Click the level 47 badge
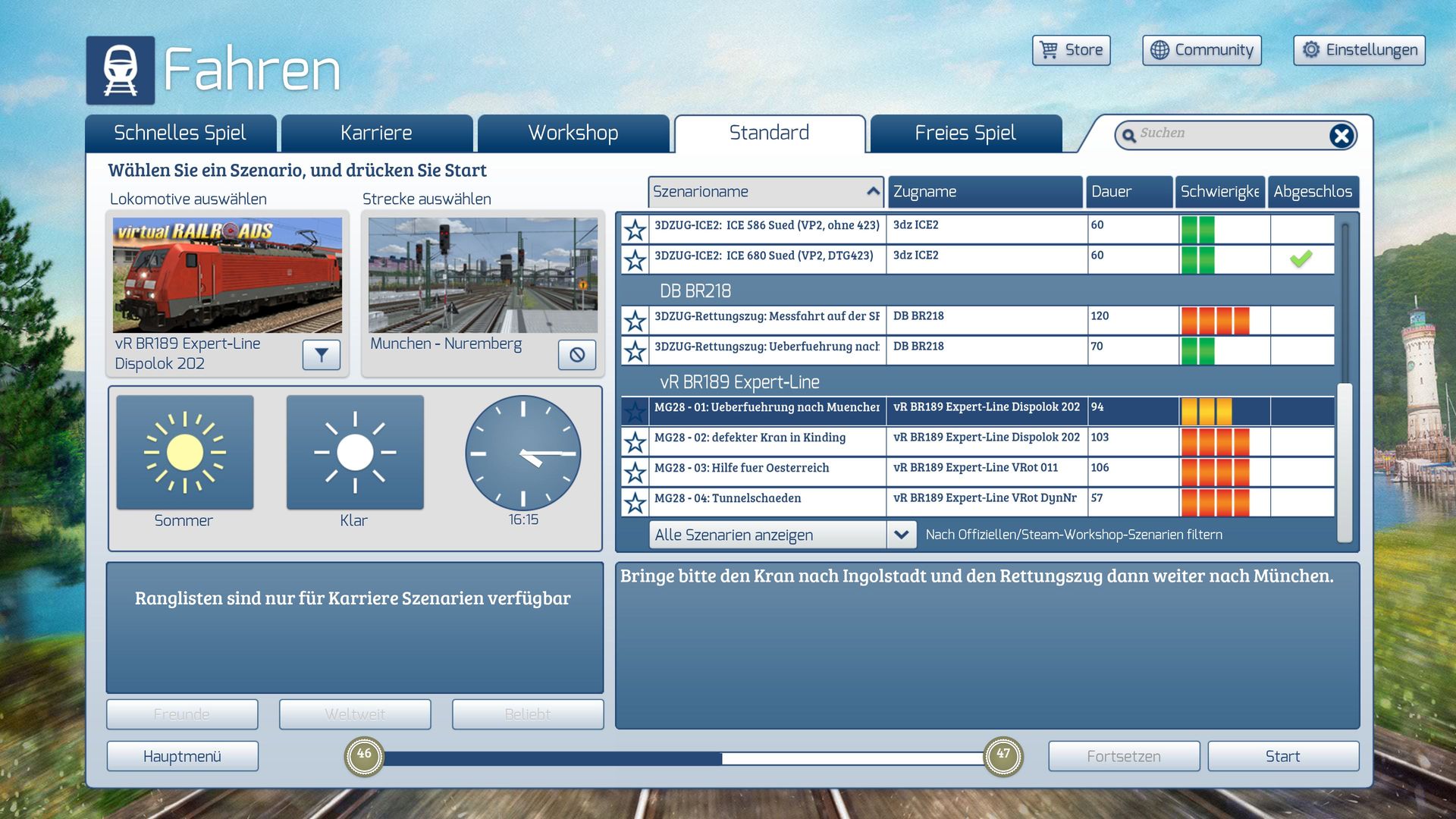 1003,756
